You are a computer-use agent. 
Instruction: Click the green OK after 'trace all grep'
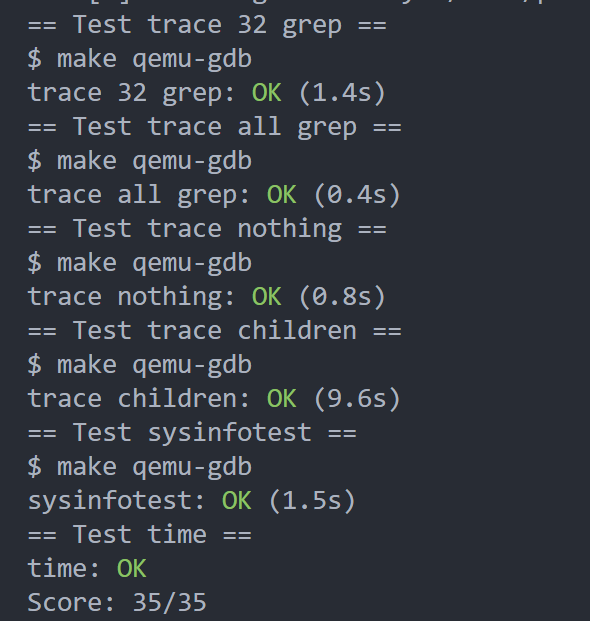point(282,195)
